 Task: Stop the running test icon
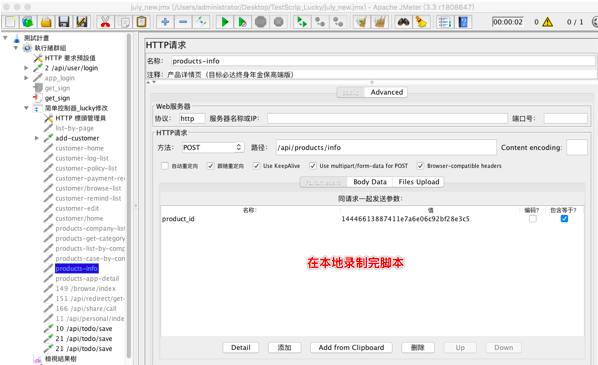(261, 22)
